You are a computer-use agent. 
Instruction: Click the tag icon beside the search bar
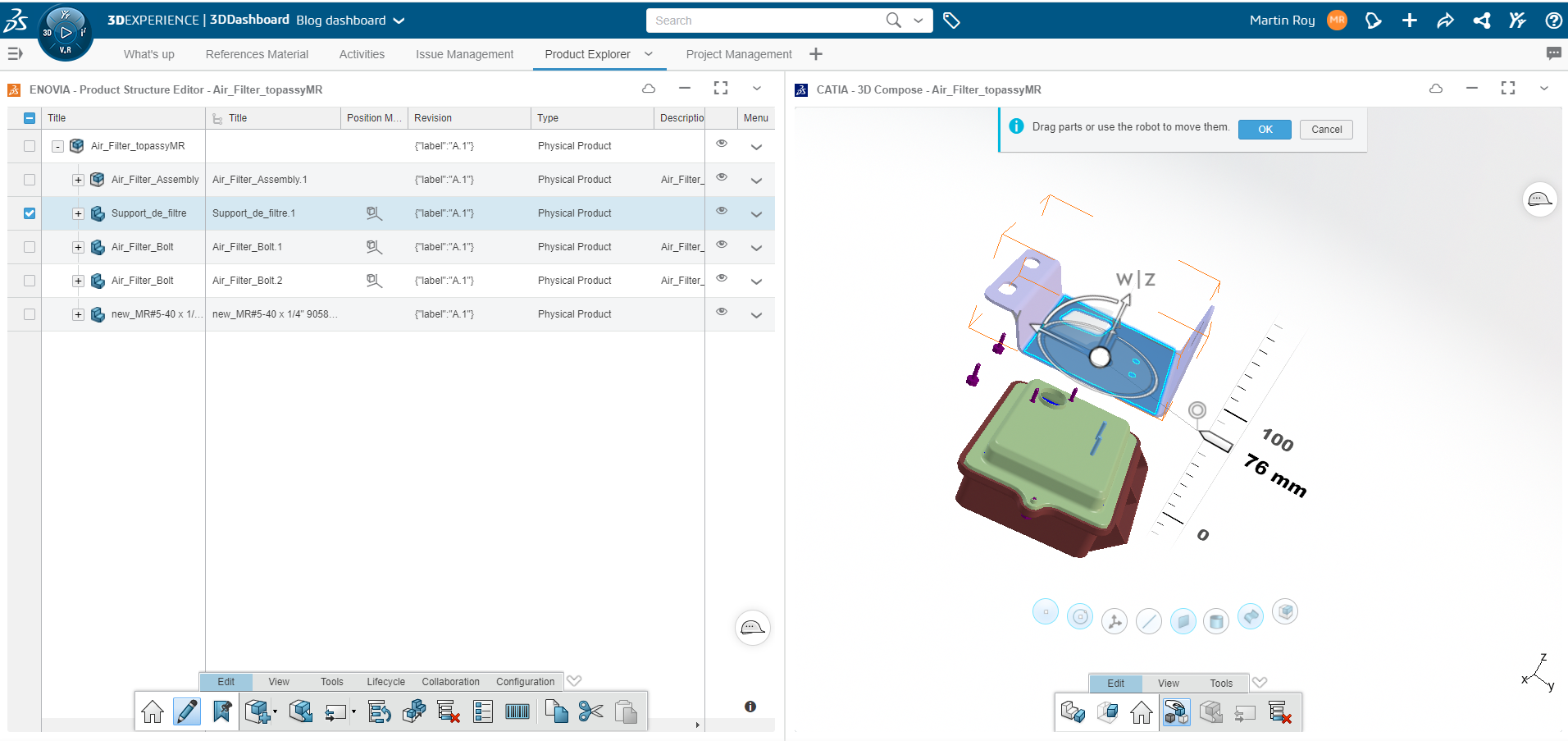pyautogui.click(x=951, y=21)
